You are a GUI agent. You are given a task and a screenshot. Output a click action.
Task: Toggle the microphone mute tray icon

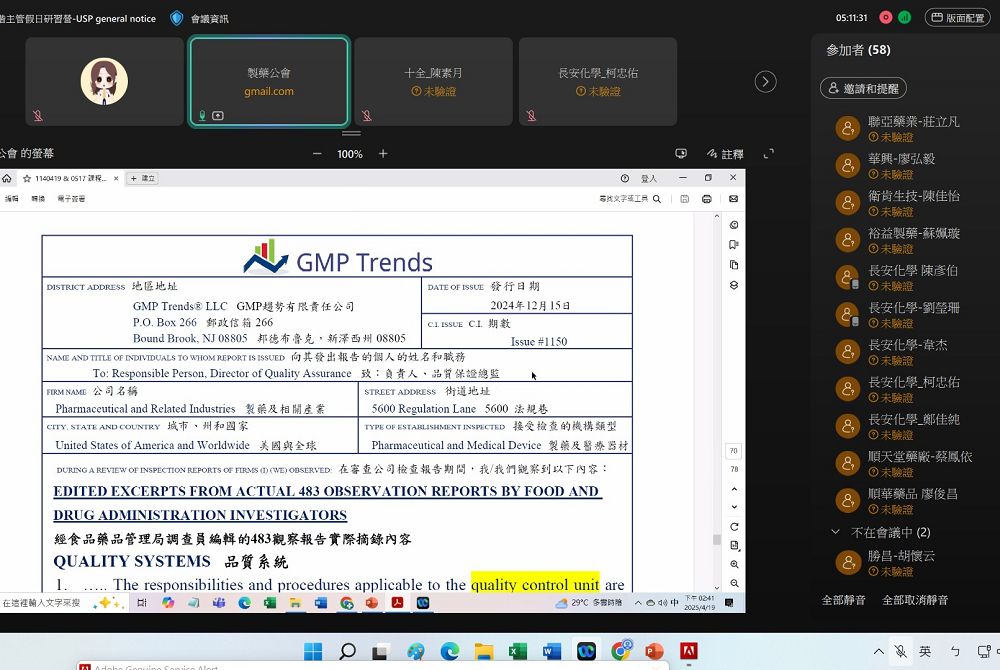click(x=901, y=652)
